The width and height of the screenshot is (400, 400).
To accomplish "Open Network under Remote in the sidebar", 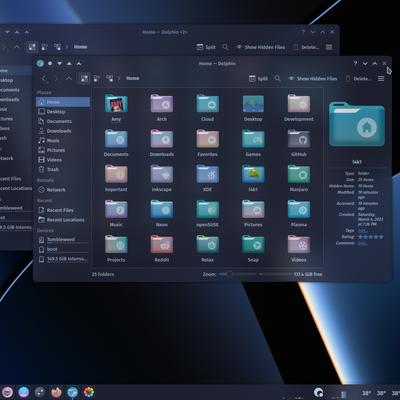I will [63, 190].
